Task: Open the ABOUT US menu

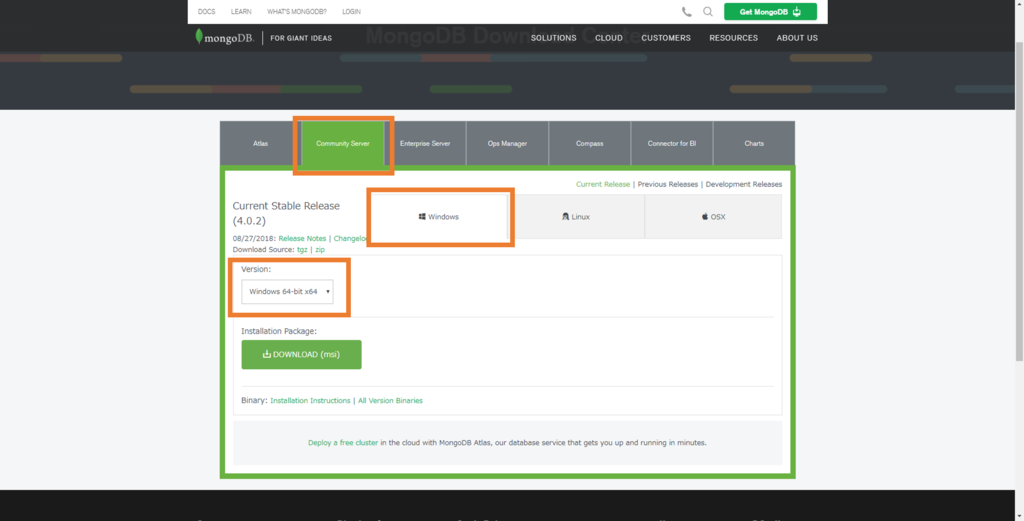Action: (x=797, y=38)
